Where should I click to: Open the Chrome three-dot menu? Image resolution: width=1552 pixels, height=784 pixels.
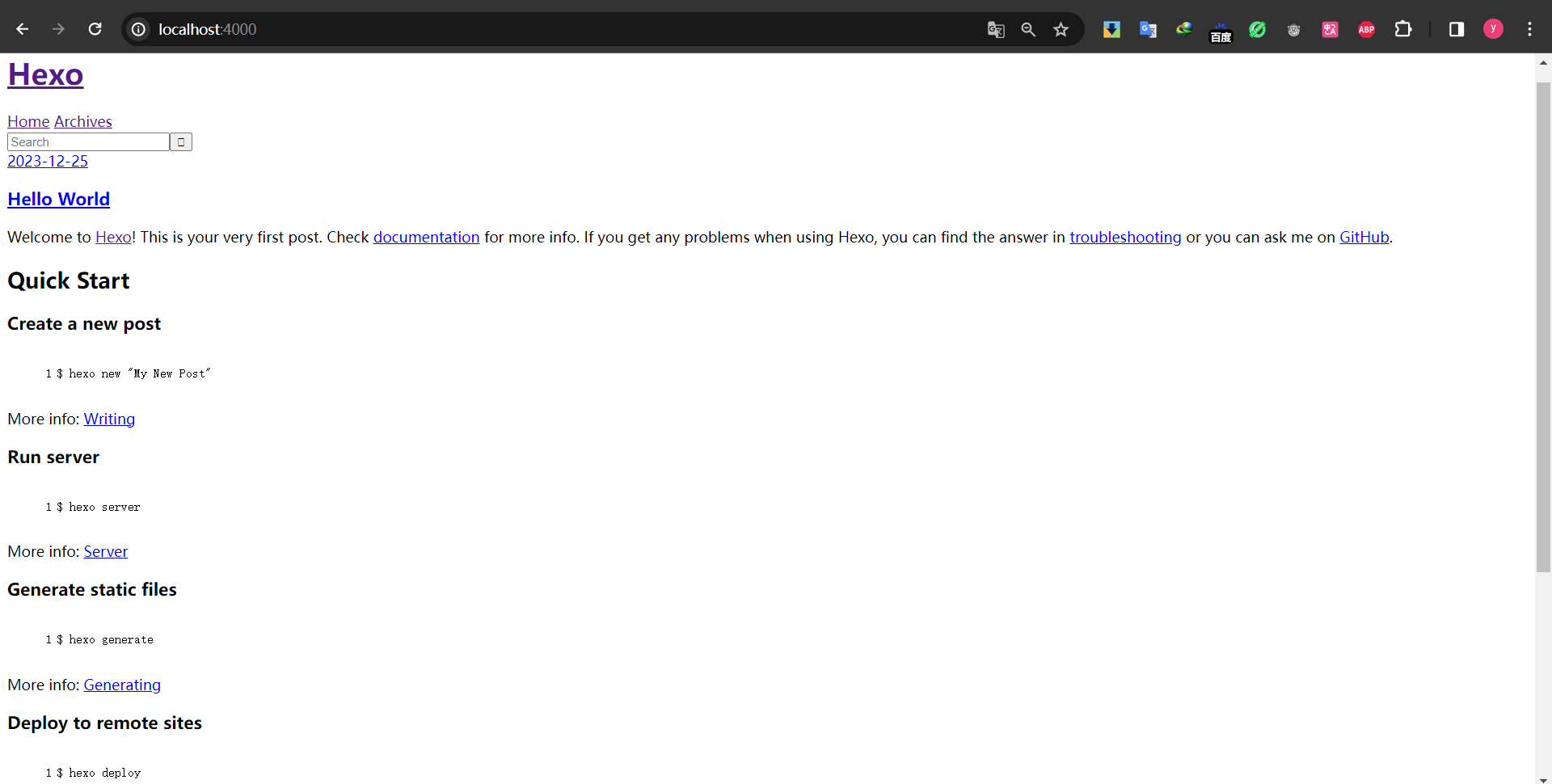tap(1529, 29)
